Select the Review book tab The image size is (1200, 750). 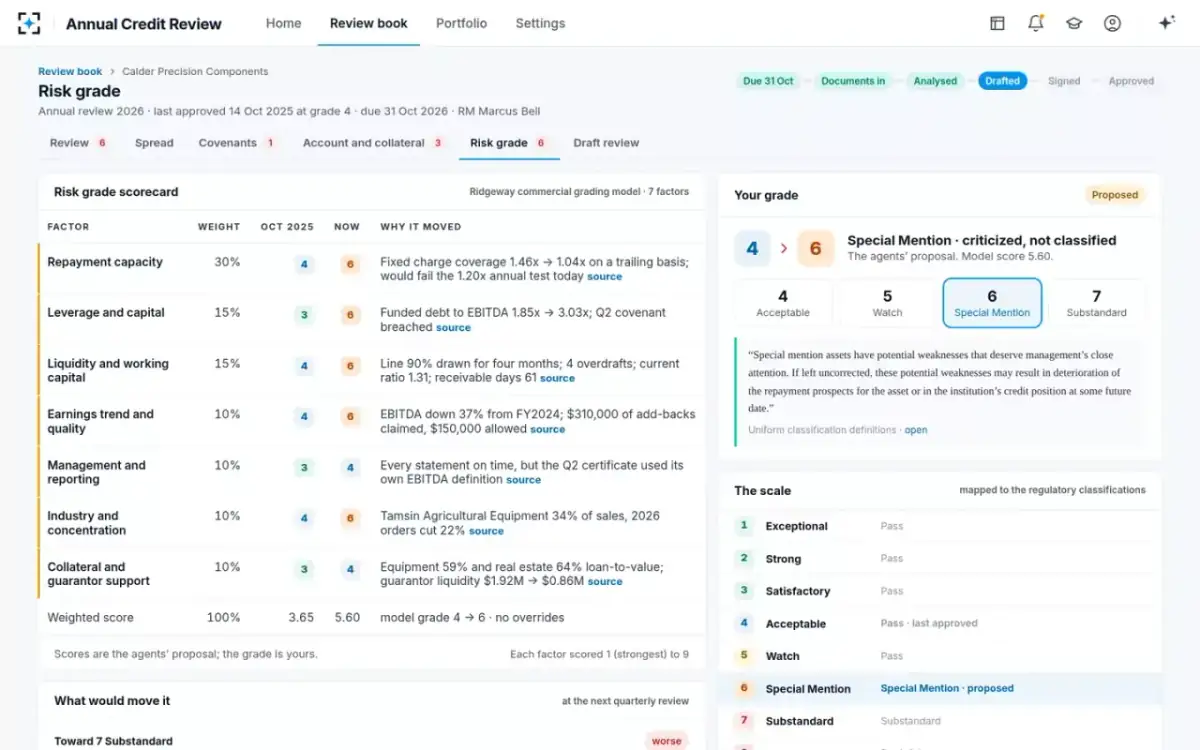(x=369, y=23)
